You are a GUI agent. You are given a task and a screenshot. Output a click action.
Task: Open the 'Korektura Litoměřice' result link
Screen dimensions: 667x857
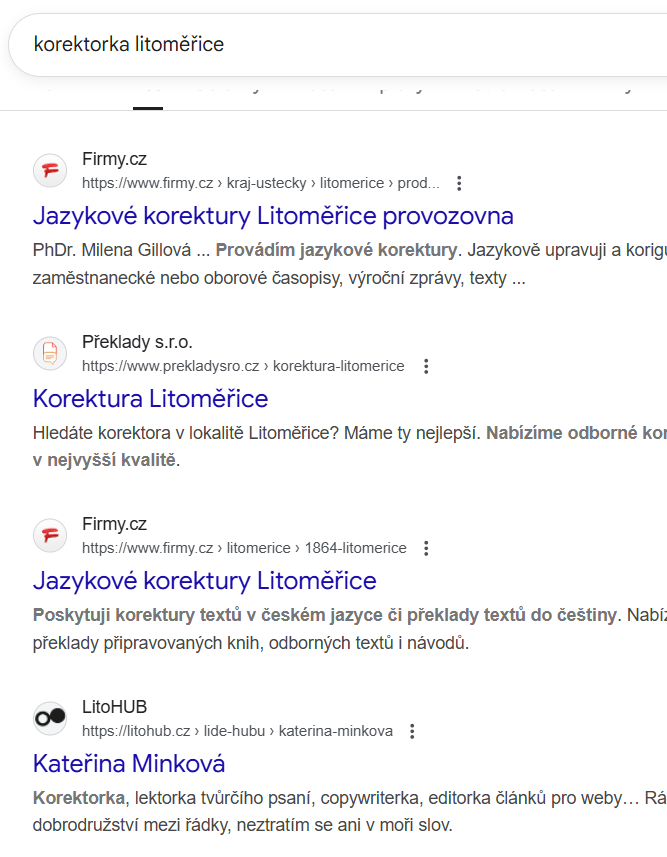[x=150, y=399]
